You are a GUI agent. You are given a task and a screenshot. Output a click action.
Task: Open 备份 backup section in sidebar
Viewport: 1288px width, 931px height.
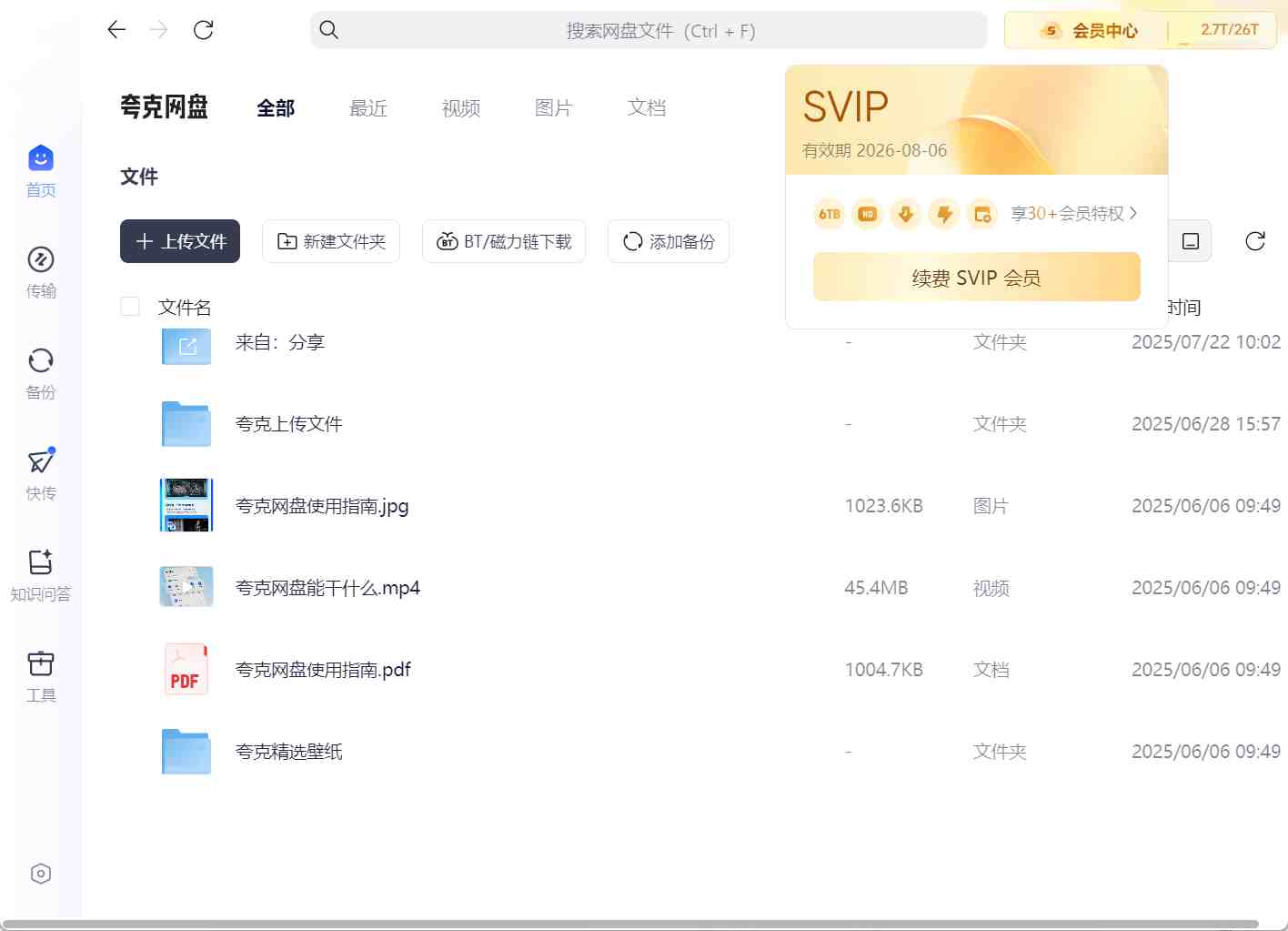coord(40,373)
